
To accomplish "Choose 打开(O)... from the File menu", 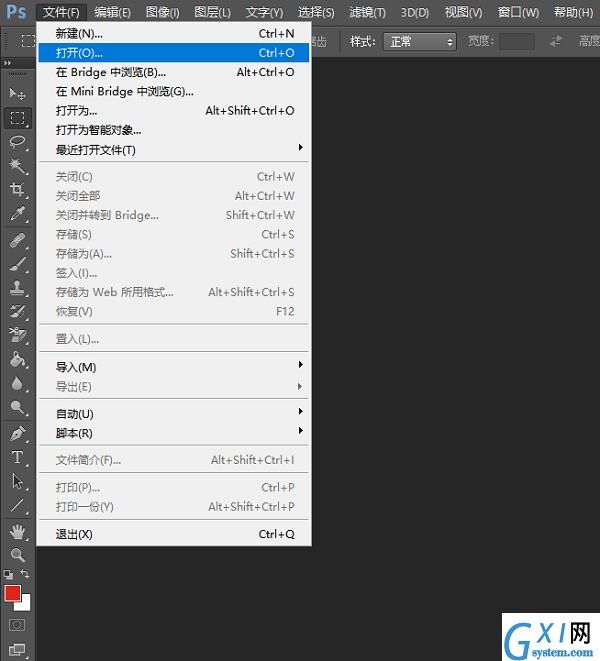I will [x=173, y=53].
